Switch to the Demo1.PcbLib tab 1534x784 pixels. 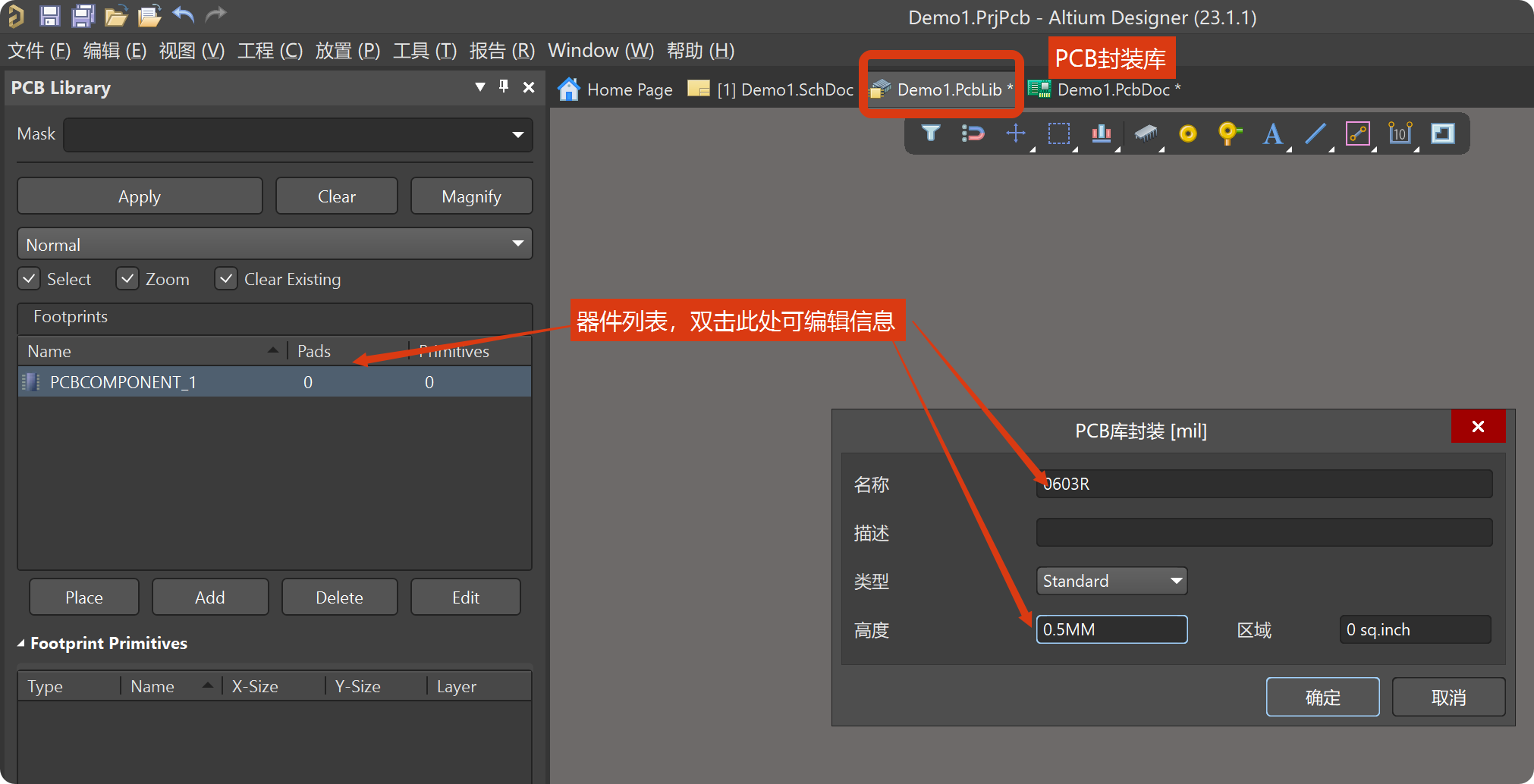point(941,89)
